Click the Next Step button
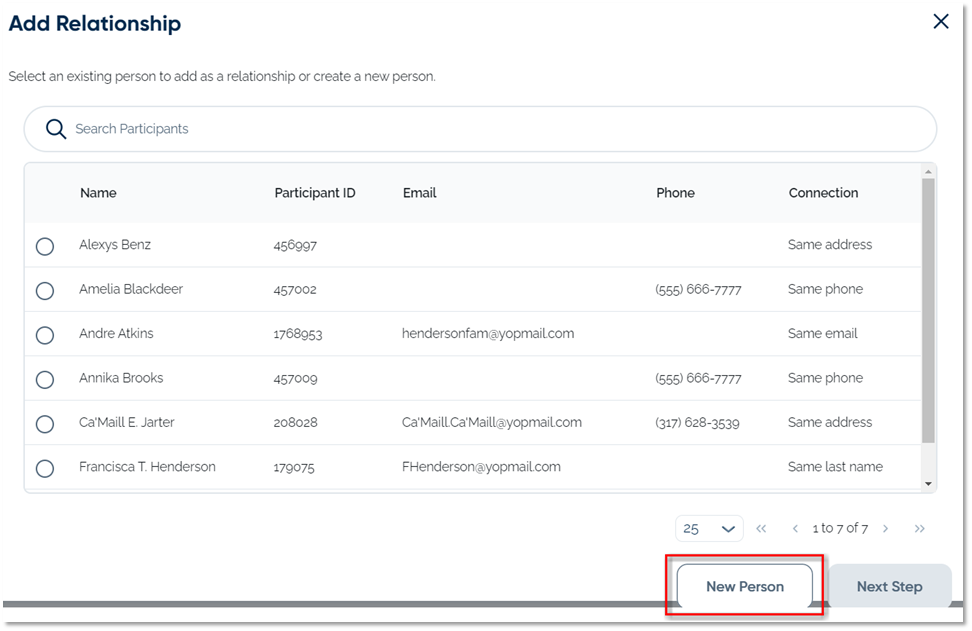 pos(889,587)
